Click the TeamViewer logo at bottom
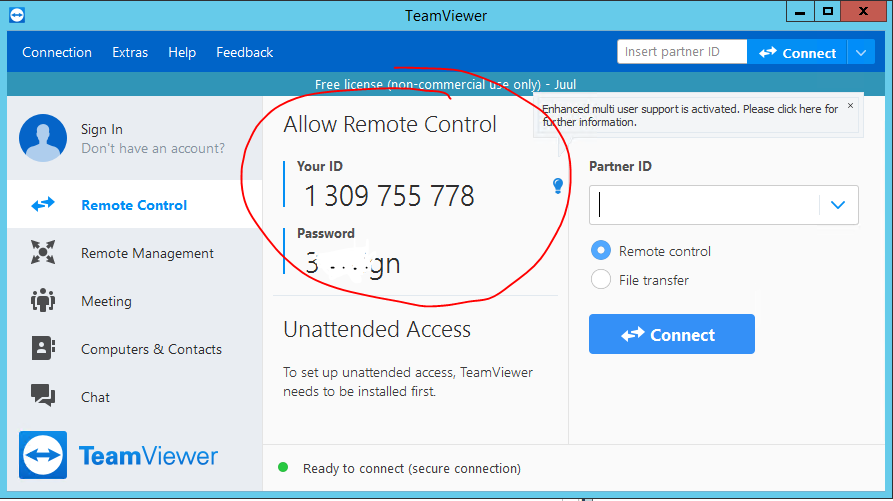The height and width of the screenshot is (501, 893). click(x=118, y=455)
